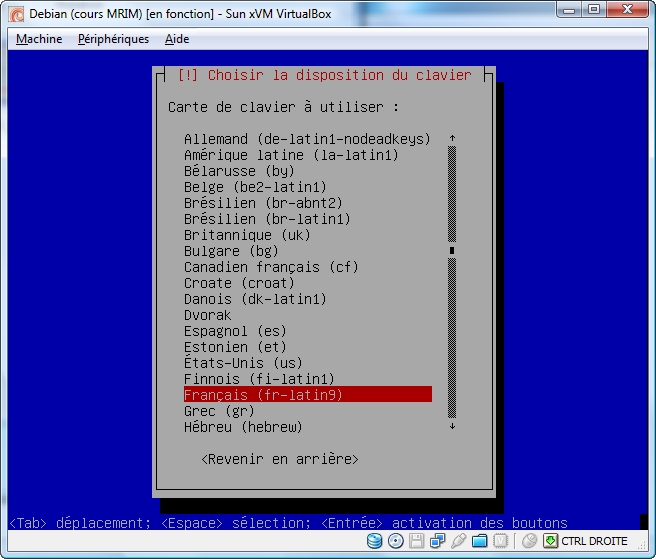Select Finnois (fi-latin1) keyboard layout
Viewport: 656px width, 559px height.
(x=308, y=379)
